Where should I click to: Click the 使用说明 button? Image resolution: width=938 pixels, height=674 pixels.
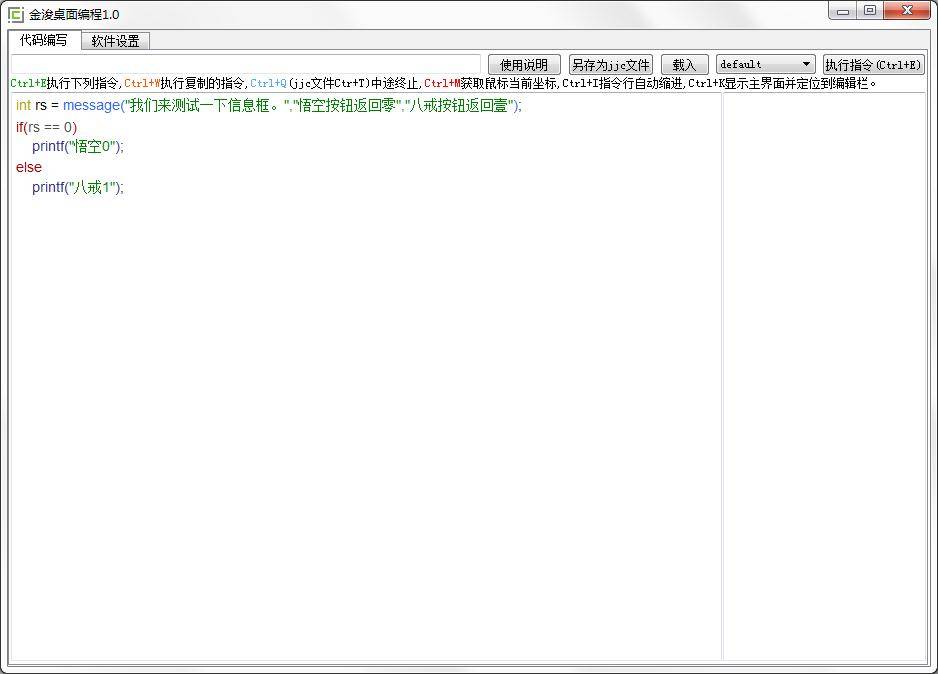point(524,65)
